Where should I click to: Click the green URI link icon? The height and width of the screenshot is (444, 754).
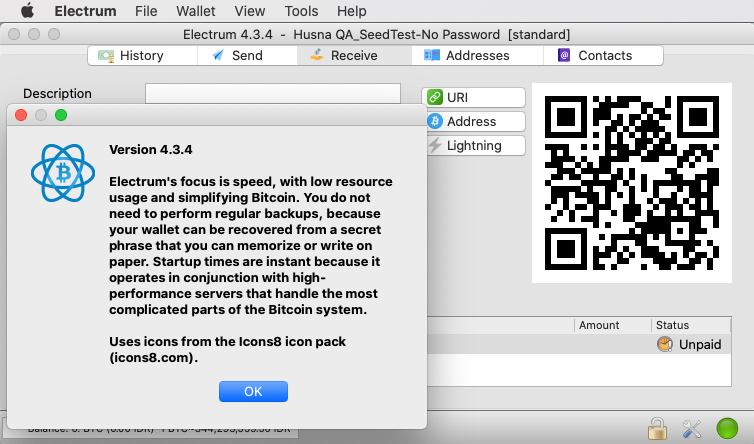[x=435, y=97]
